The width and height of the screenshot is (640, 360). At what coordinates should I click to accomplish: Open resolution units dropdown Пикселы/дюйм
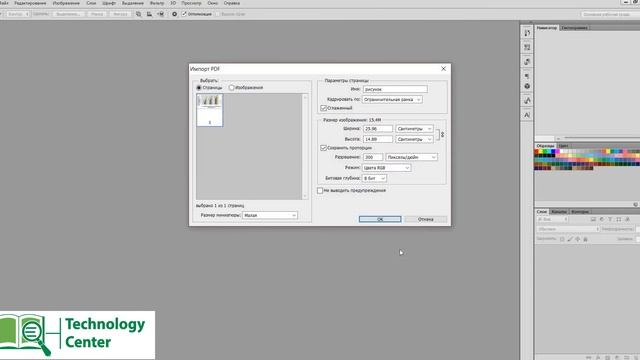point(411,157)
